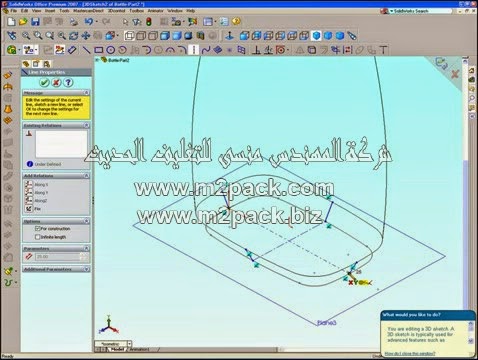The height and width of the screenshot is (360, 478).
Task: Click the Smart Dimension icon
Action: click(72, 50)
